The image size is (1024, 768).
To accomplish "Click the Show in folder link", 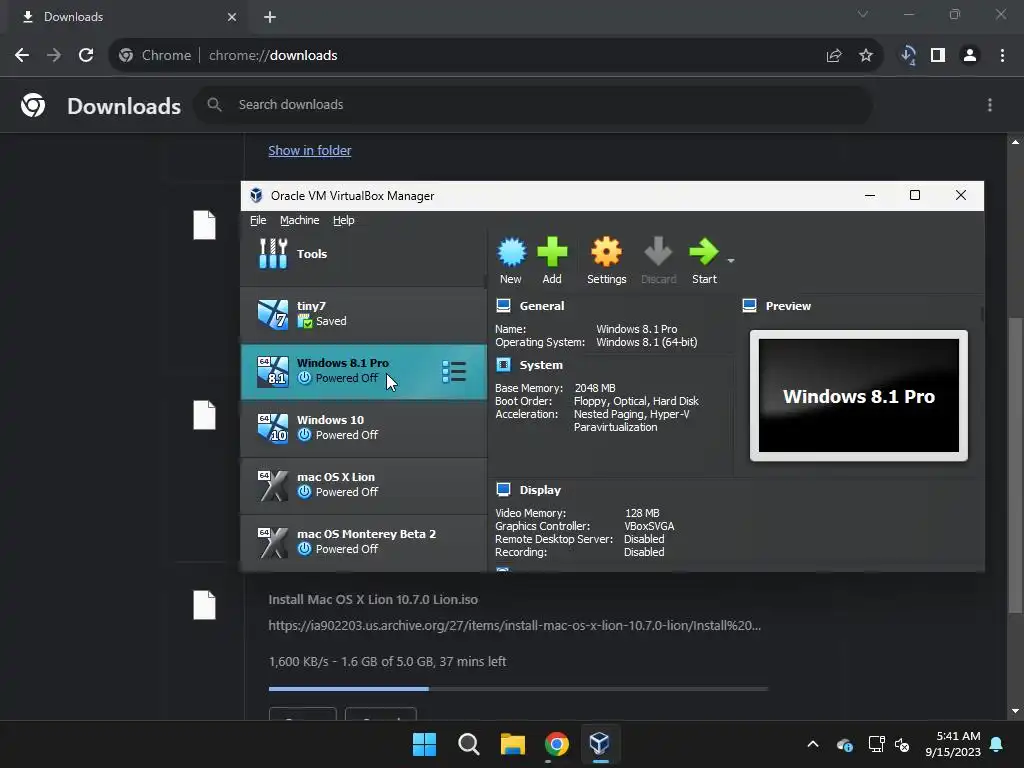I will [x=310, y=150].
